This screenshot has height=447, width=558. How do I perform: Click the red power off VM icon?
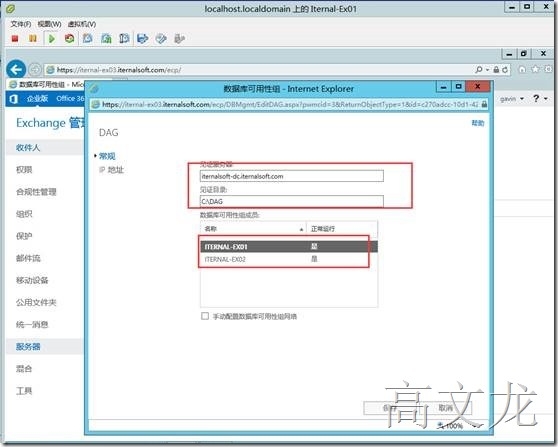click(x=15, y=38)
